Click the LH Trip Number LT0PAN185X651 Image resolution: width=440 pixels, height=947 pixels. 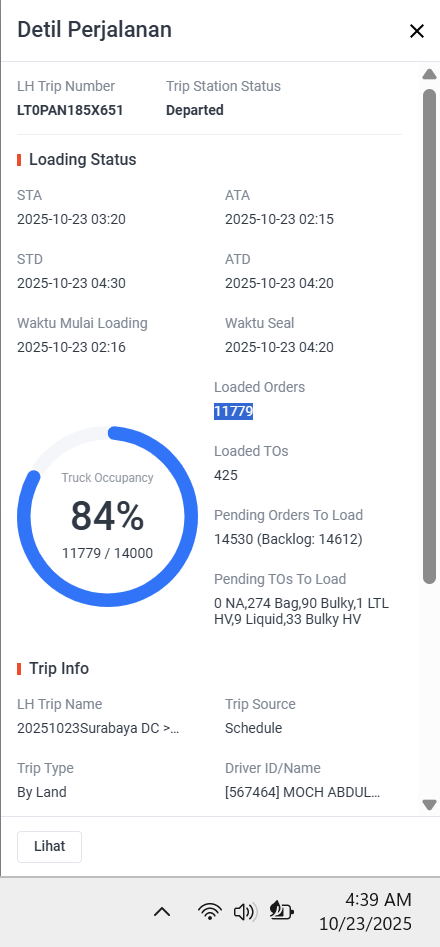point(70,111)
